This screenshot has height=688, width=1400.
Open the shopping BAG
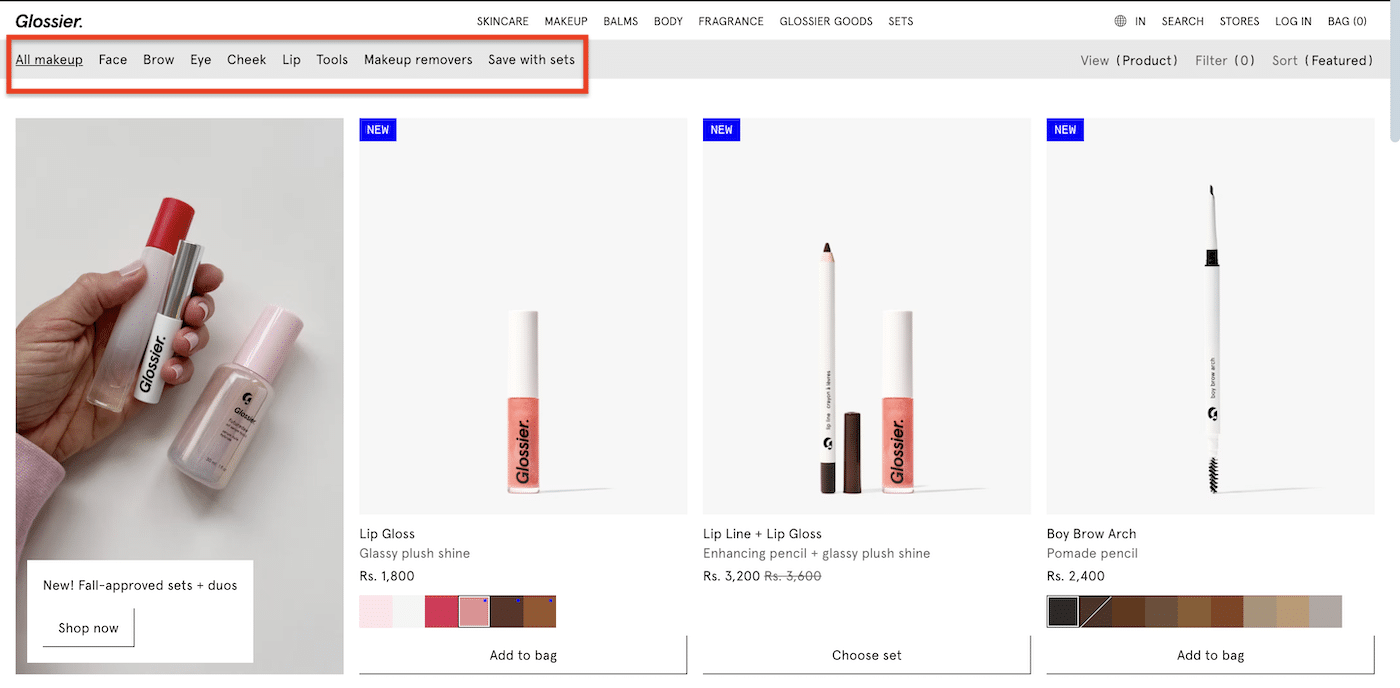pos(1347,20)
